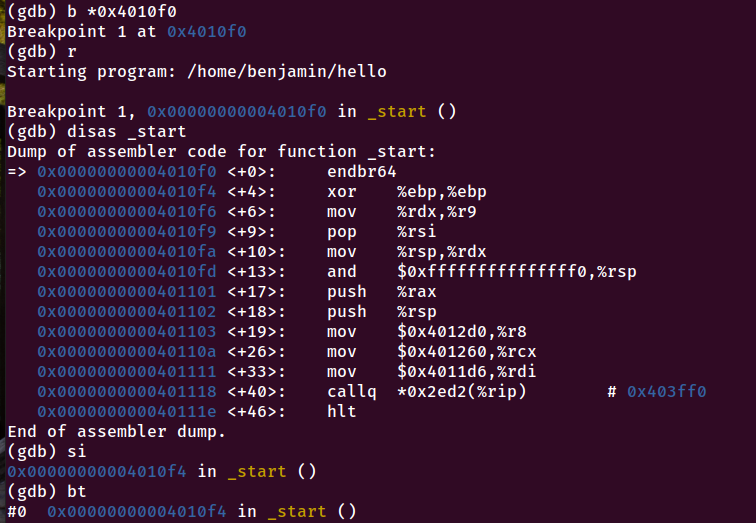Click the hlt instruction at offset +46

click(x=341, y=412)
